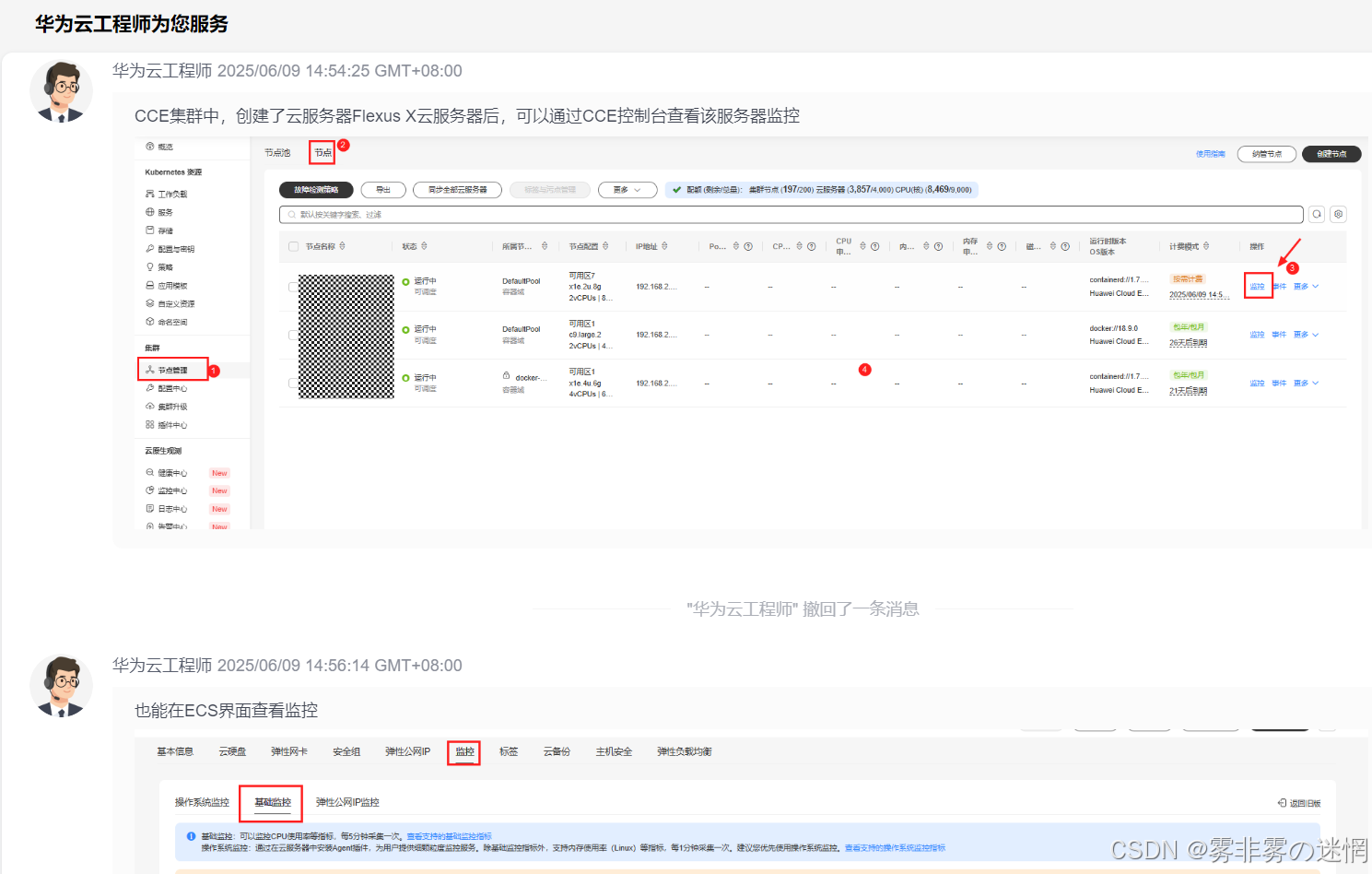Open 健康中心 health center in the sidebar

166,473
